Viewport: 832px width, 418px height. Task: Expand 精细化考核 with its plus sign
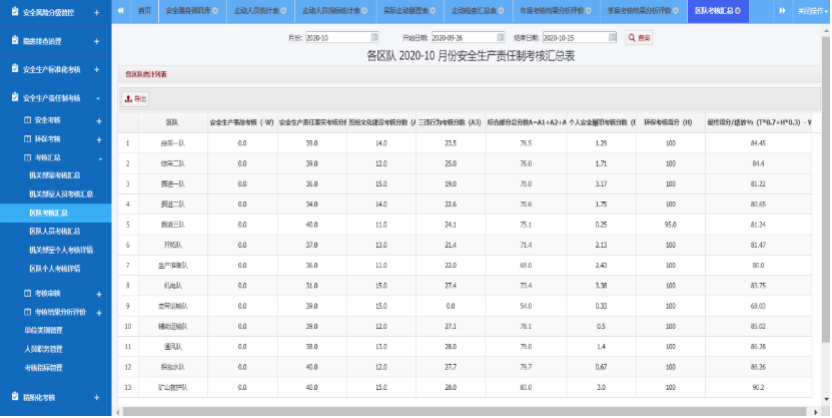click(x=97, y=397)
